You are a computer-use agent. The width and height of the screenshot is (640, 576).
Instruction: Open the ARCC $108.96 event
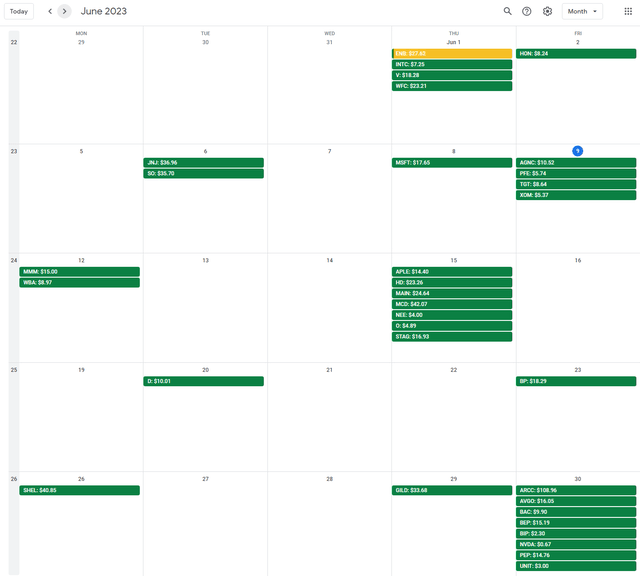click(576, 490)
